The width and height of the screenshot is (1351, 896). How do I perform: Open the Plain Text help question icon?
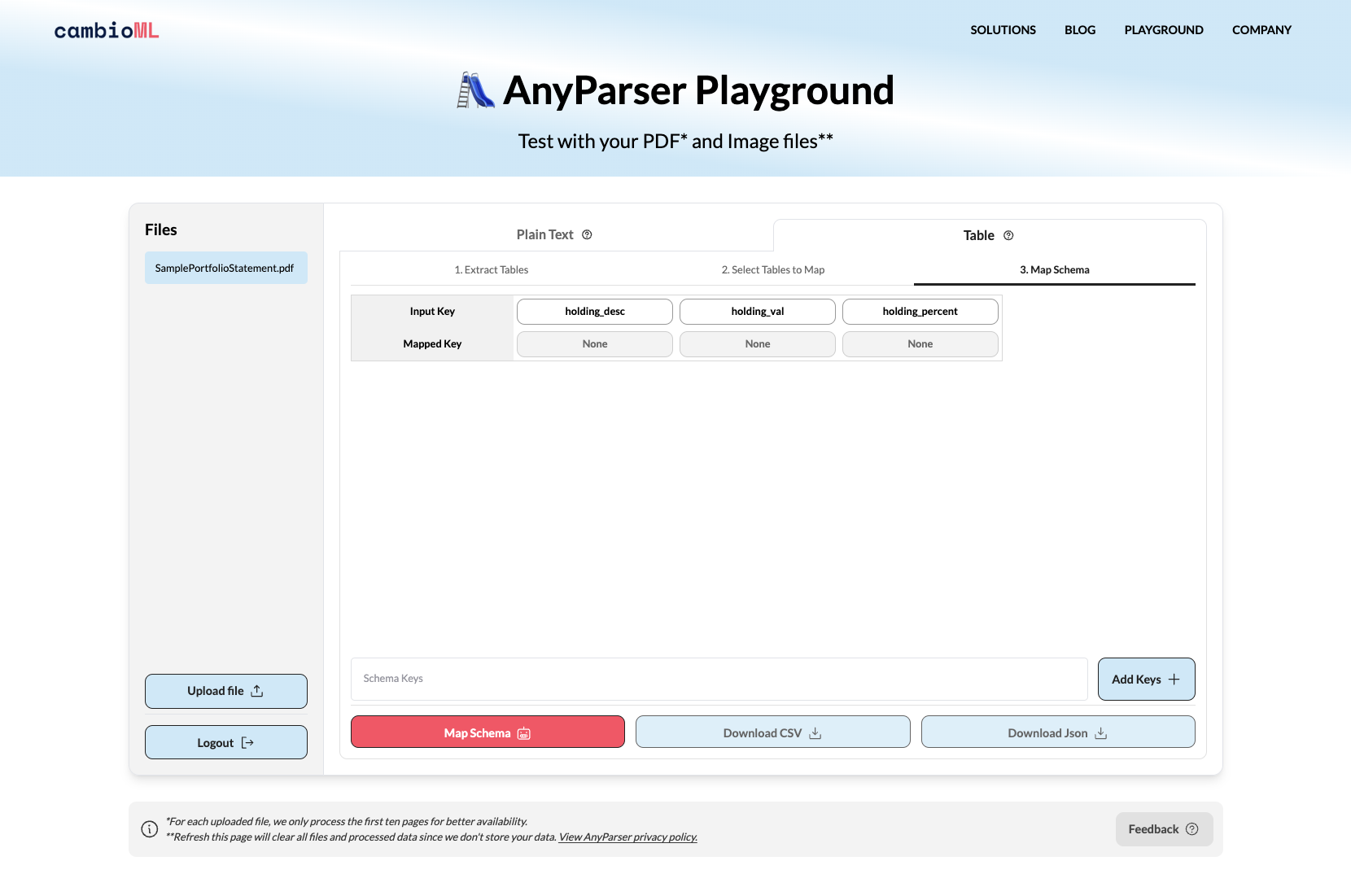(587, 234)
